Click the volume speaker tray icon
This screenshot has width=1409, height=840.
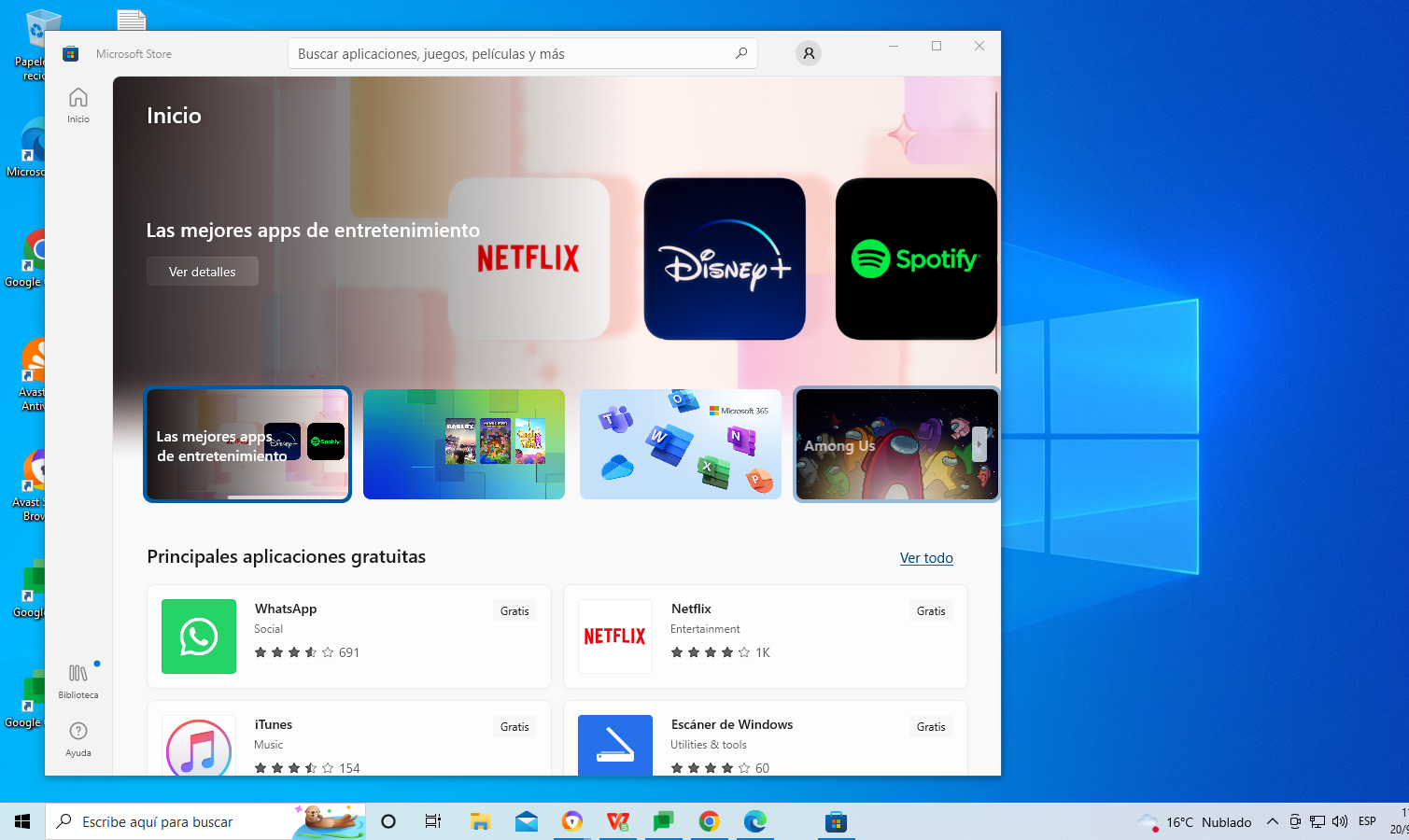coord(1340,821)
